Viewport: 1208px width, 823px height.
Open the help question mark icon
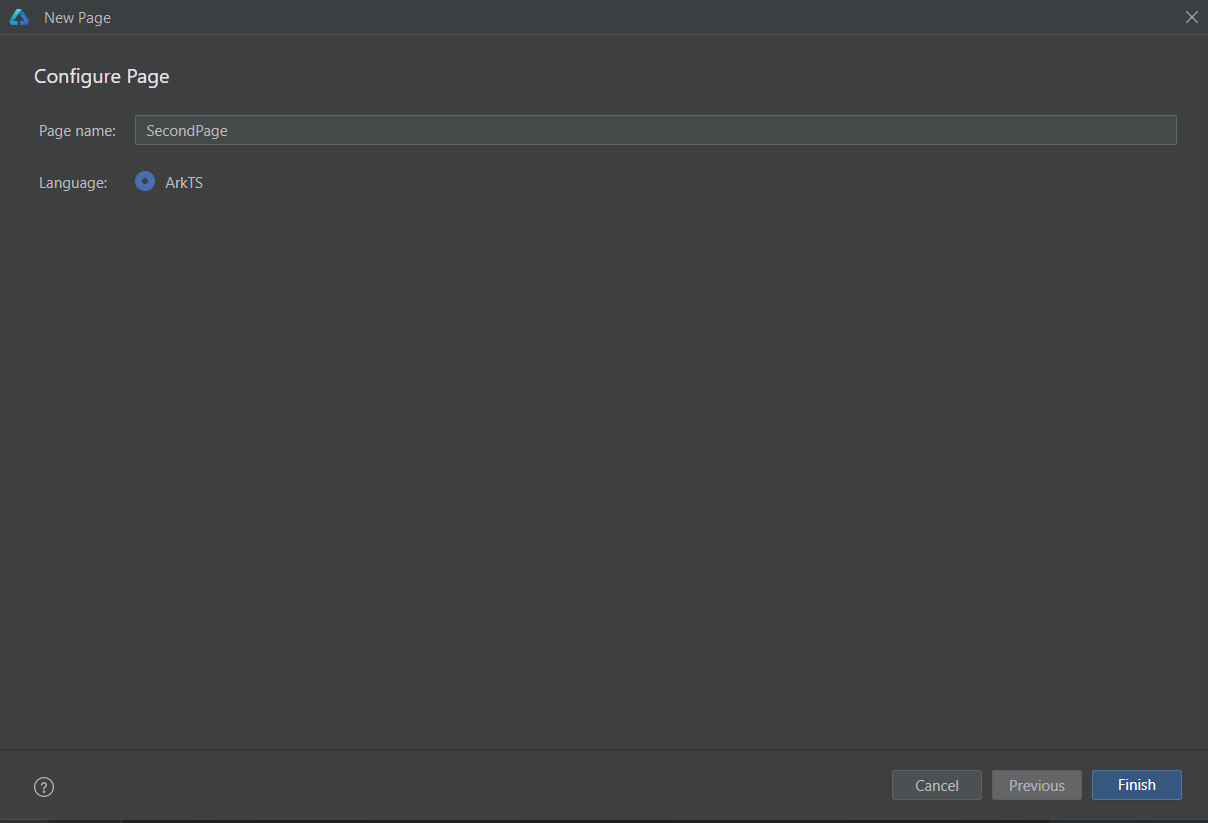(x=44, y=787)
